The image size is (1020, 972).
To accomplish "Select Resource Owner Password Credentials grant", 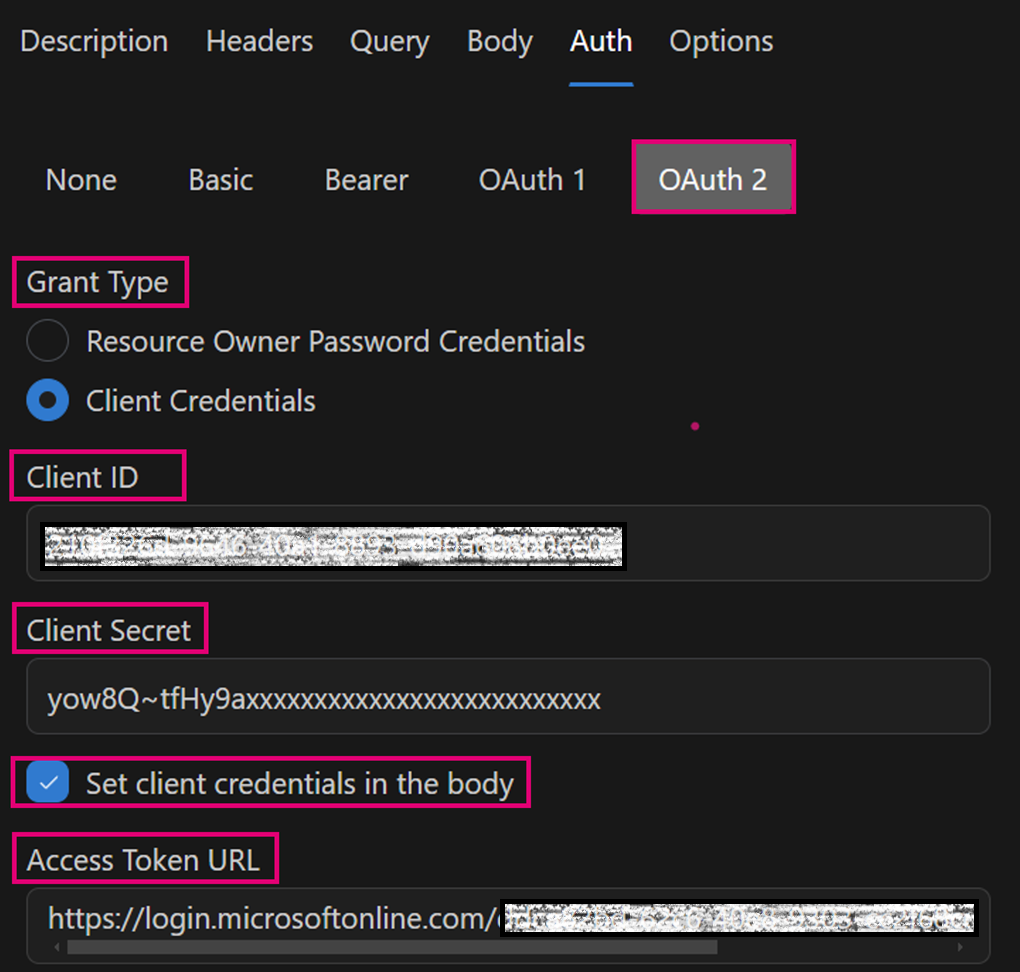I will coord(48,341).
